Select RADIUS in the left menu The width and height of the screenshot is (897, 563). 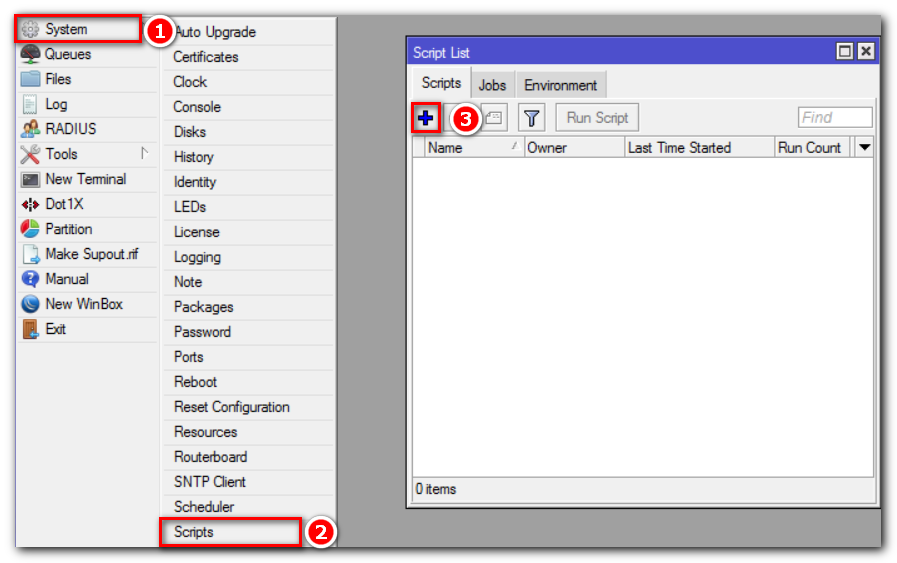[70, 129]
